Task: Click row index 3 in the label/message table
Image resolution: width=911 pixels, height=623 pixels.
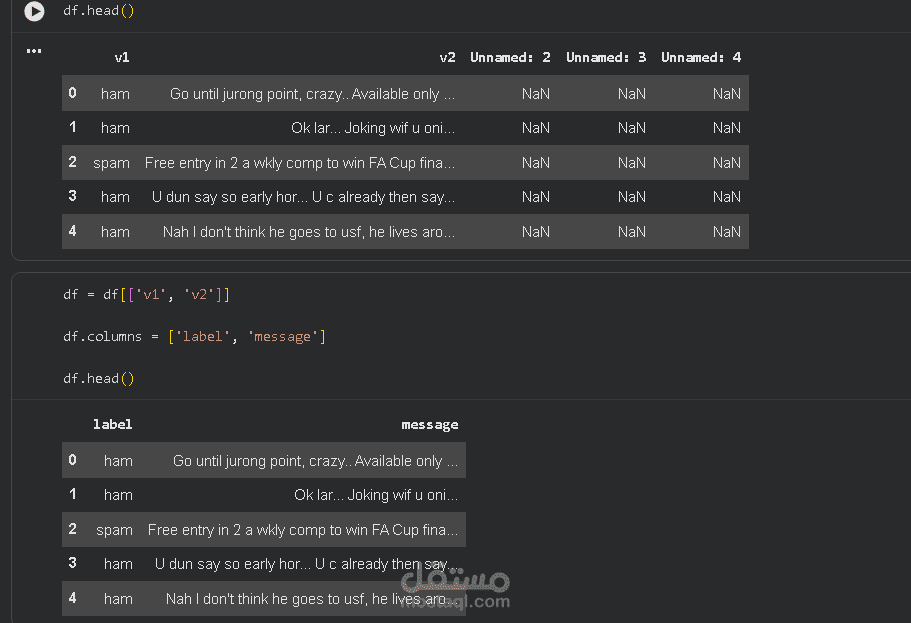Action: 73,563
